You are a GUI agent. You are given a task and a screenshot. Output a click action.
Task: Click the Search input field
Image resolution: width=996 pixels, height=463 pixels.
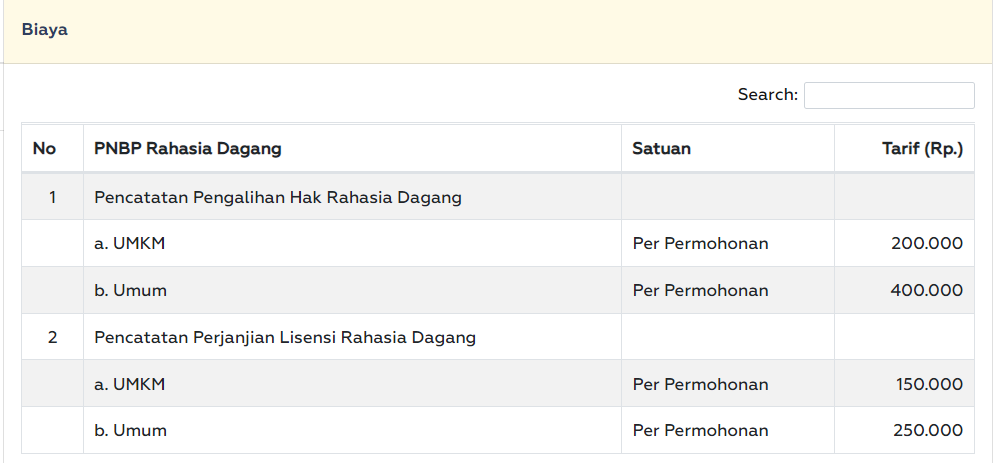(889, 95)
